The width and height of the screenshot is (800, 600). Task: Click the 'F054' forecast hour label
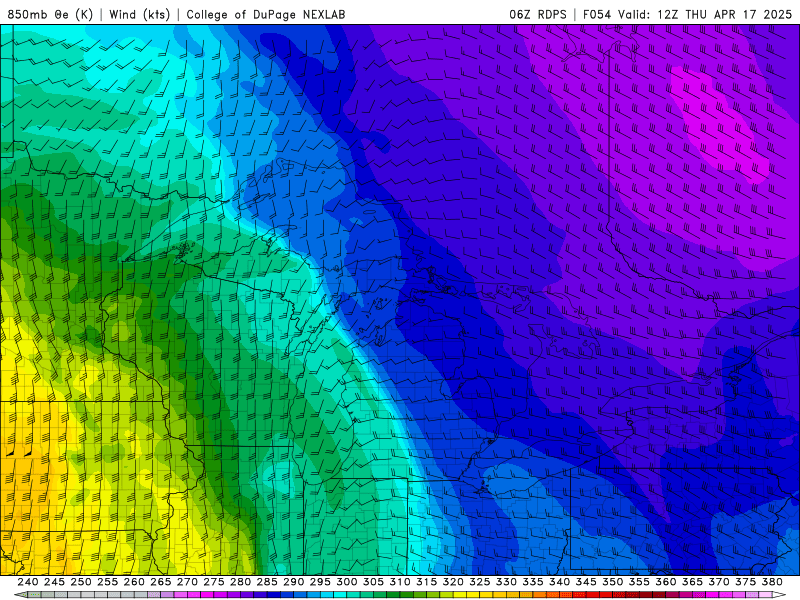pyautogui.click(x=597, y=14)
